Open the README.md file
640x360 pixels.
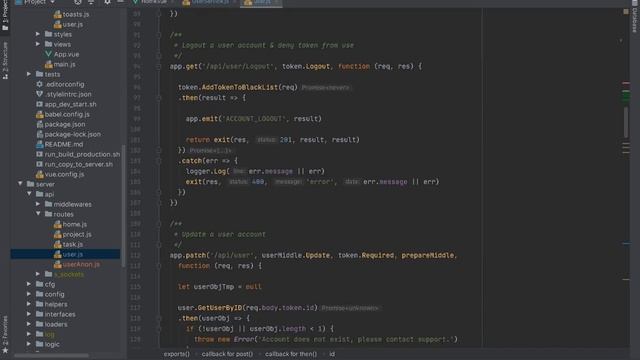pyautogui.click(x=60, y=144)
